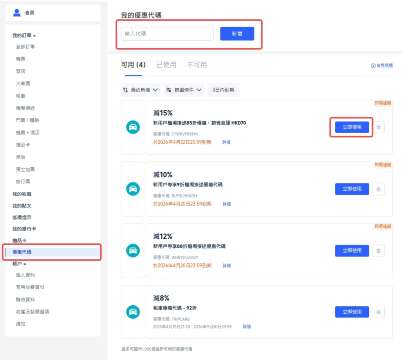Open 全部訂單 in the sidebar
Image resolution: width=402 pixels, height=360 pixels.
25,47
